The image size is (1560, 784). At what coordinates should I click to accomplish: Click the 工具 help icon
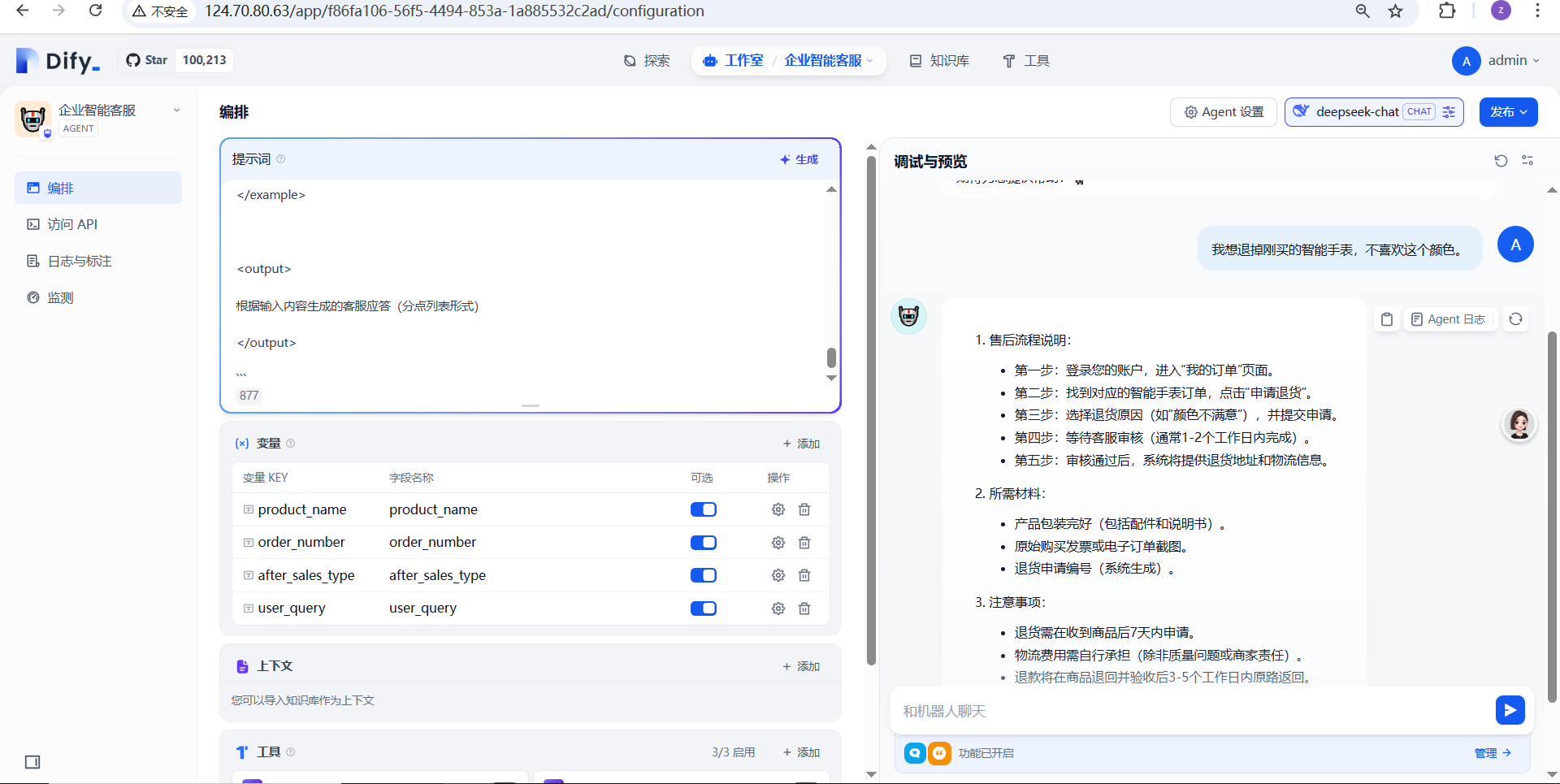[290, 752]
